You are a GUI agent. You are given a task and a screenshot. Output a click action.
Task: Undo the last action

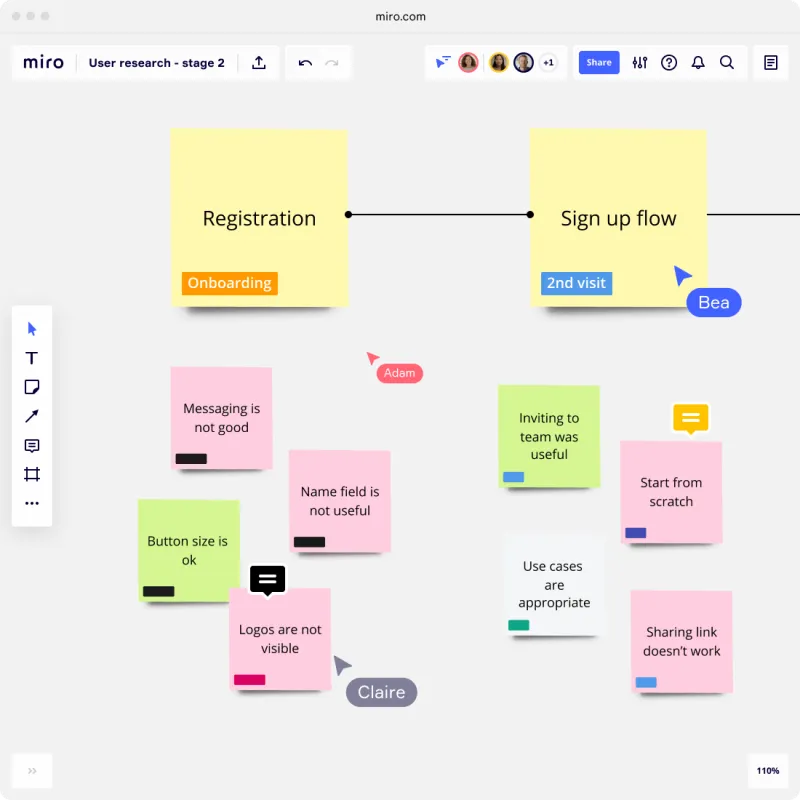[305, 63]
